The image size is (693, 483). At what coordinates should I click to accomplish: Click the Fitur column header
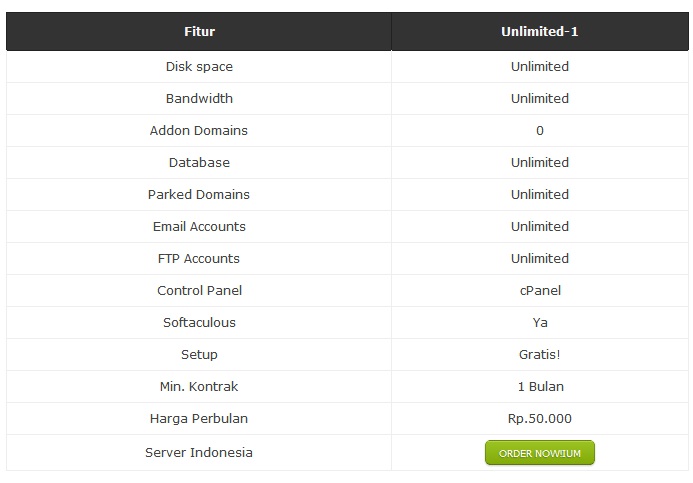[199, 32]
